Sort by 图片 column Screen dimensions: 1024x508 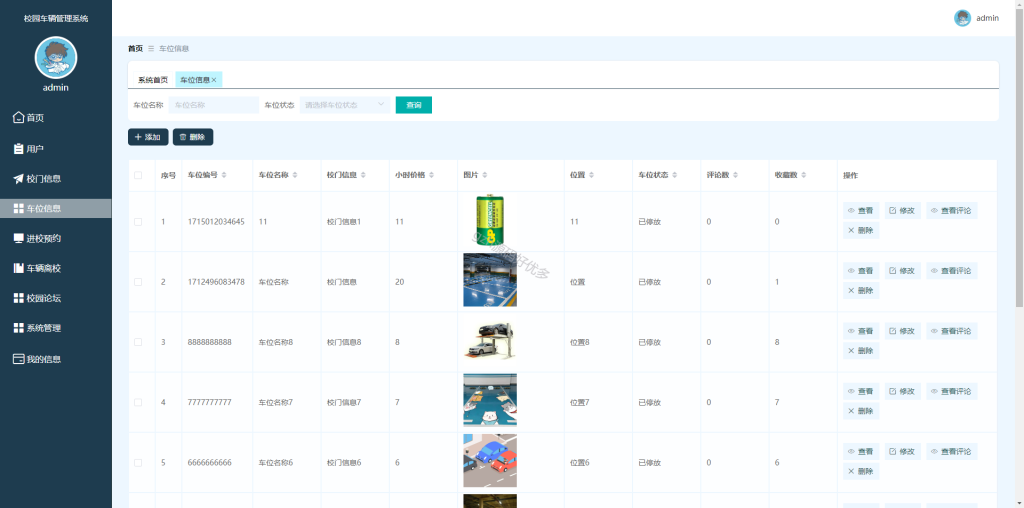pos(485,175)
